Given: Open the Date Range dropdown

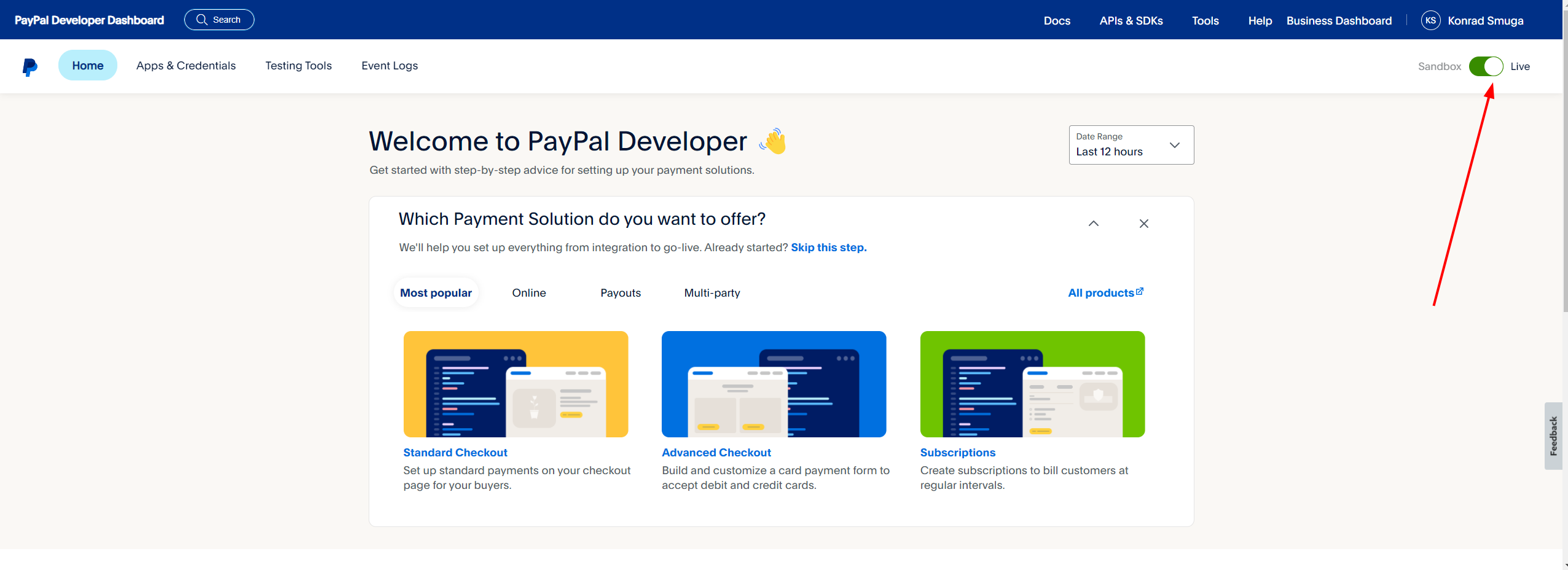Looking at the screenshot, I should [x=1131, y=145].
